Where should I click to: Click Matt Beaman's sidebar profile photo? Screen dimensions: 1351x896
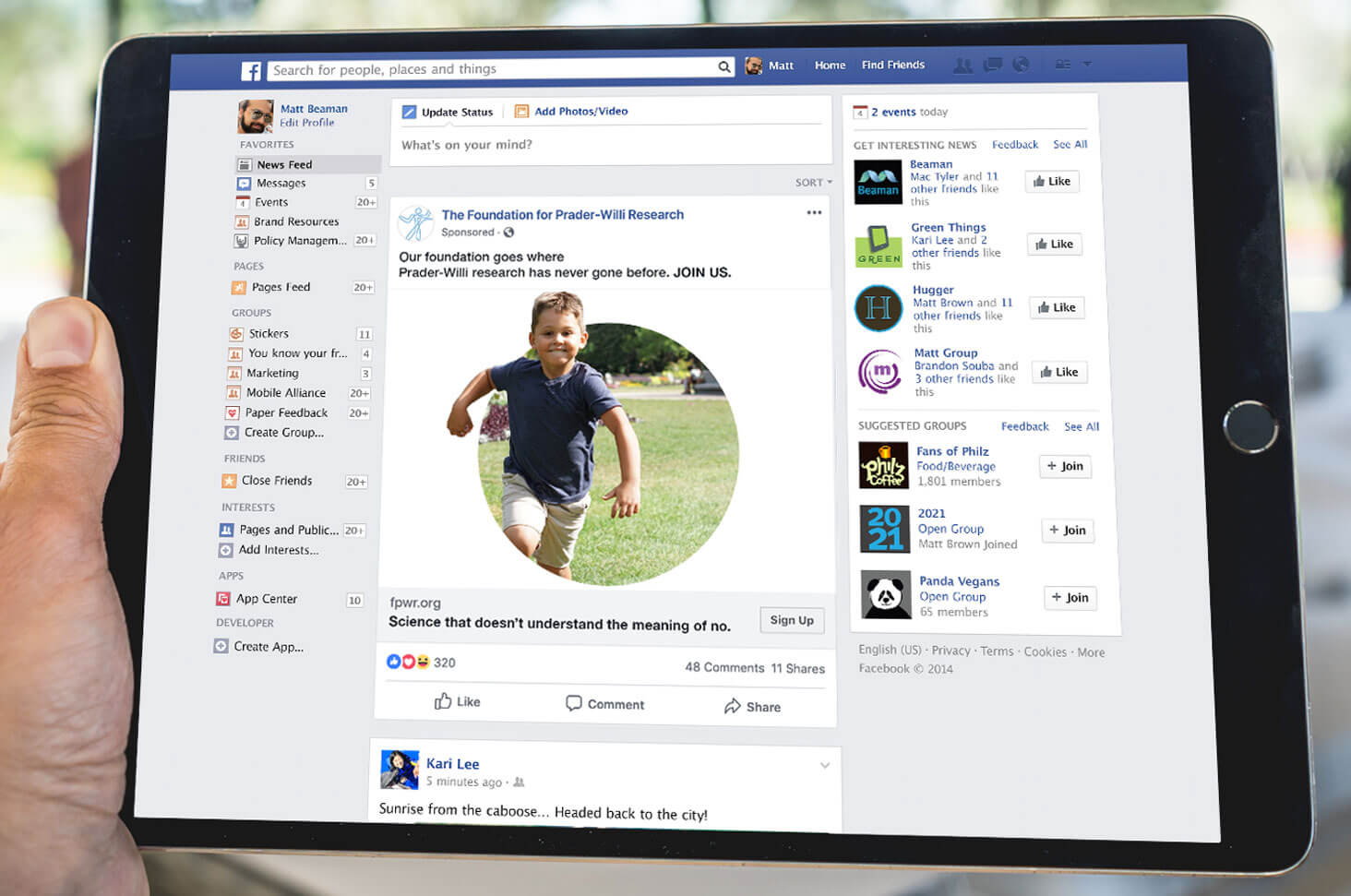[255, 116]
